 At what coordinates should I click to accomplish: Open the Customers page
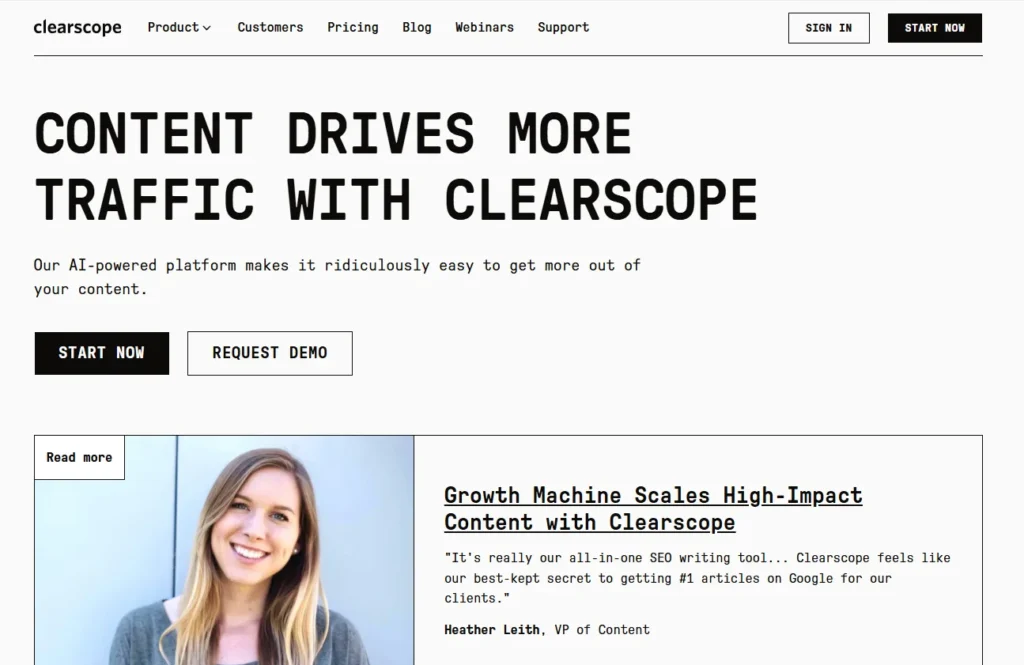[x=270, y=27]
